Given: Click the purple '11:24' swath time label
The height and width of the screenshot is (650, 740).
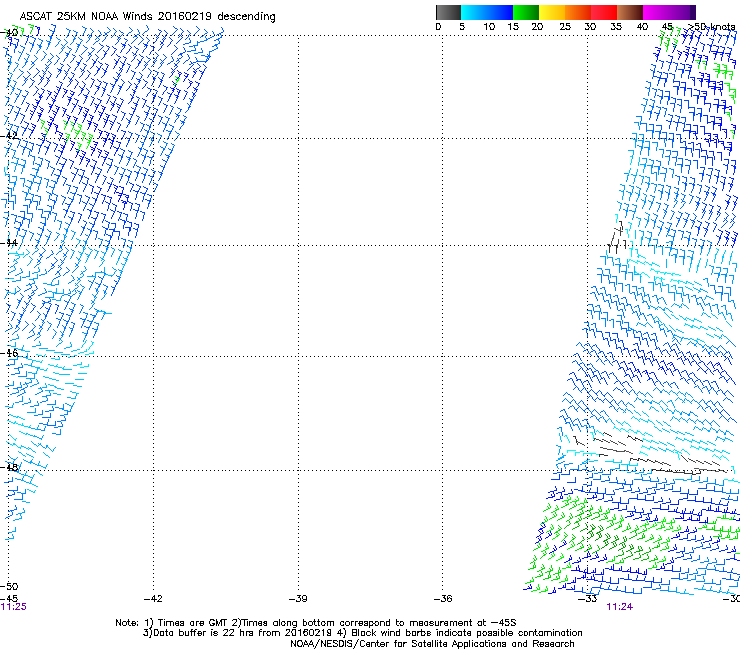Looking at the screenshot, I should [620, 607].
